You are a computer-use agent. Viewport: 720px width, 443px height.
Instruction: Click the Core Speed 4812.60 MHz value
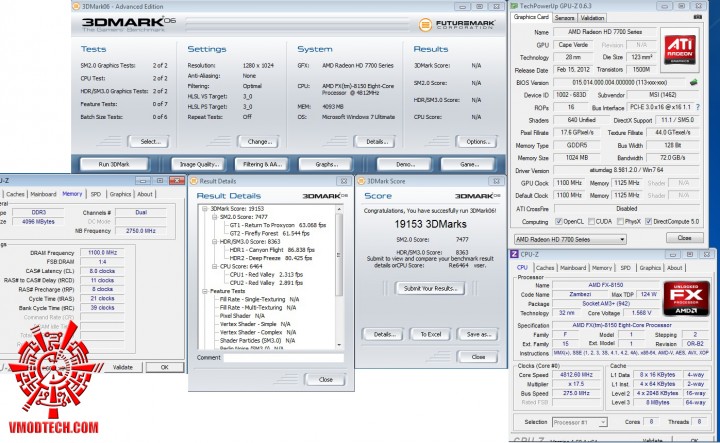click(x=577, y=375)
